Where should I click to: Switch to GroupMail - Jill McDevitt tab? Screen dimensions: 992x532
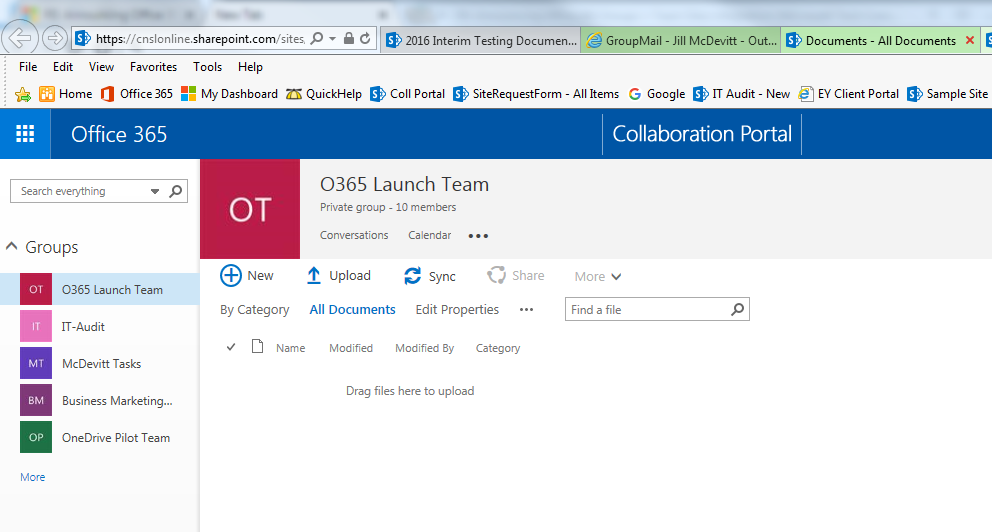681,40
